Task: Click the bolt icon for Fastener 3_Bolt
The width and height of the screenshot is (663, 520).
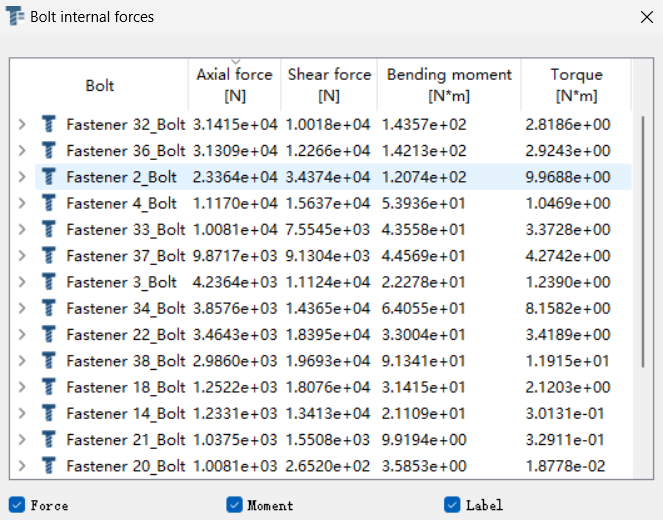Action: (x=49, y=282)
